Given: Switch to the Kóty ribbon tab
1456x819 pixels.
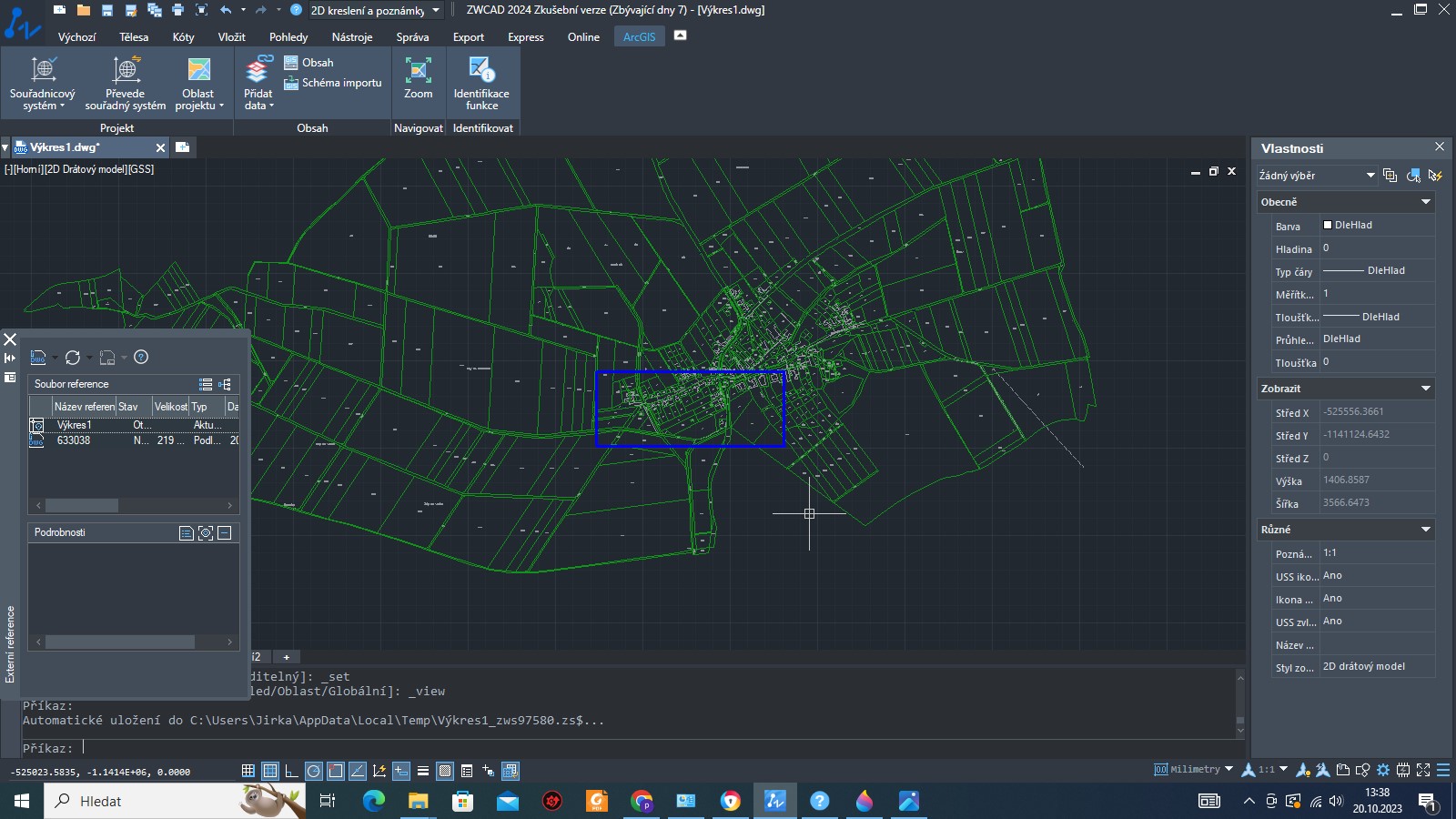Looking at the screenshot, I should (183, 37).
